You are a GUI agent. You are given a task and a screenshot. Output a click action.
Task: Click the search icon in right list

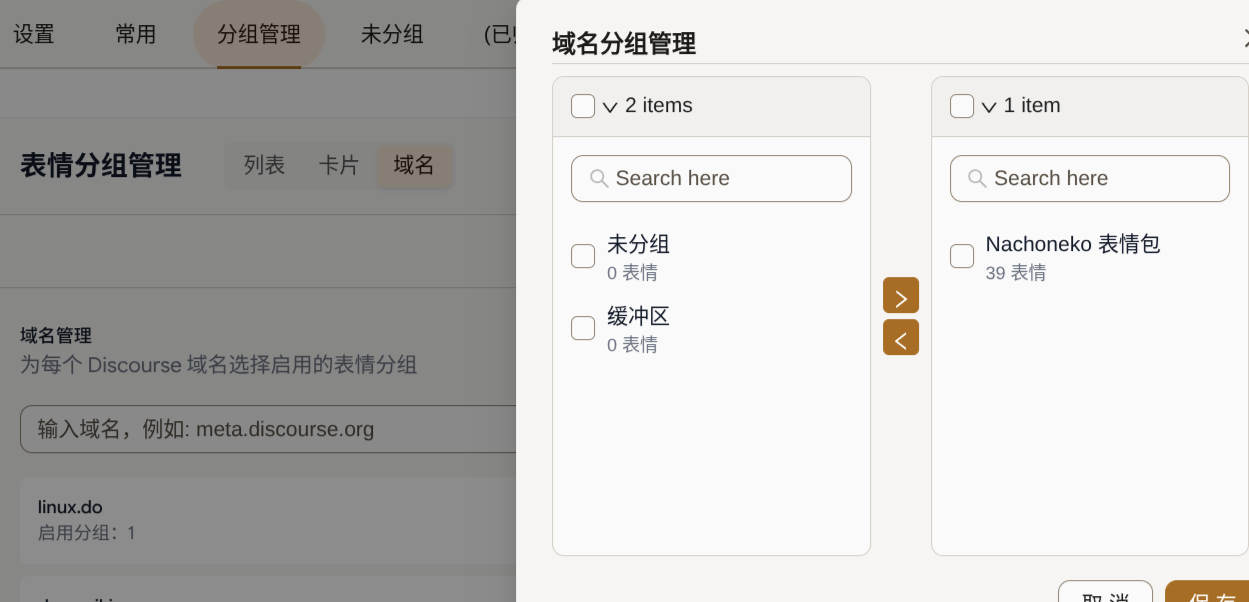[x=978, y=178]
